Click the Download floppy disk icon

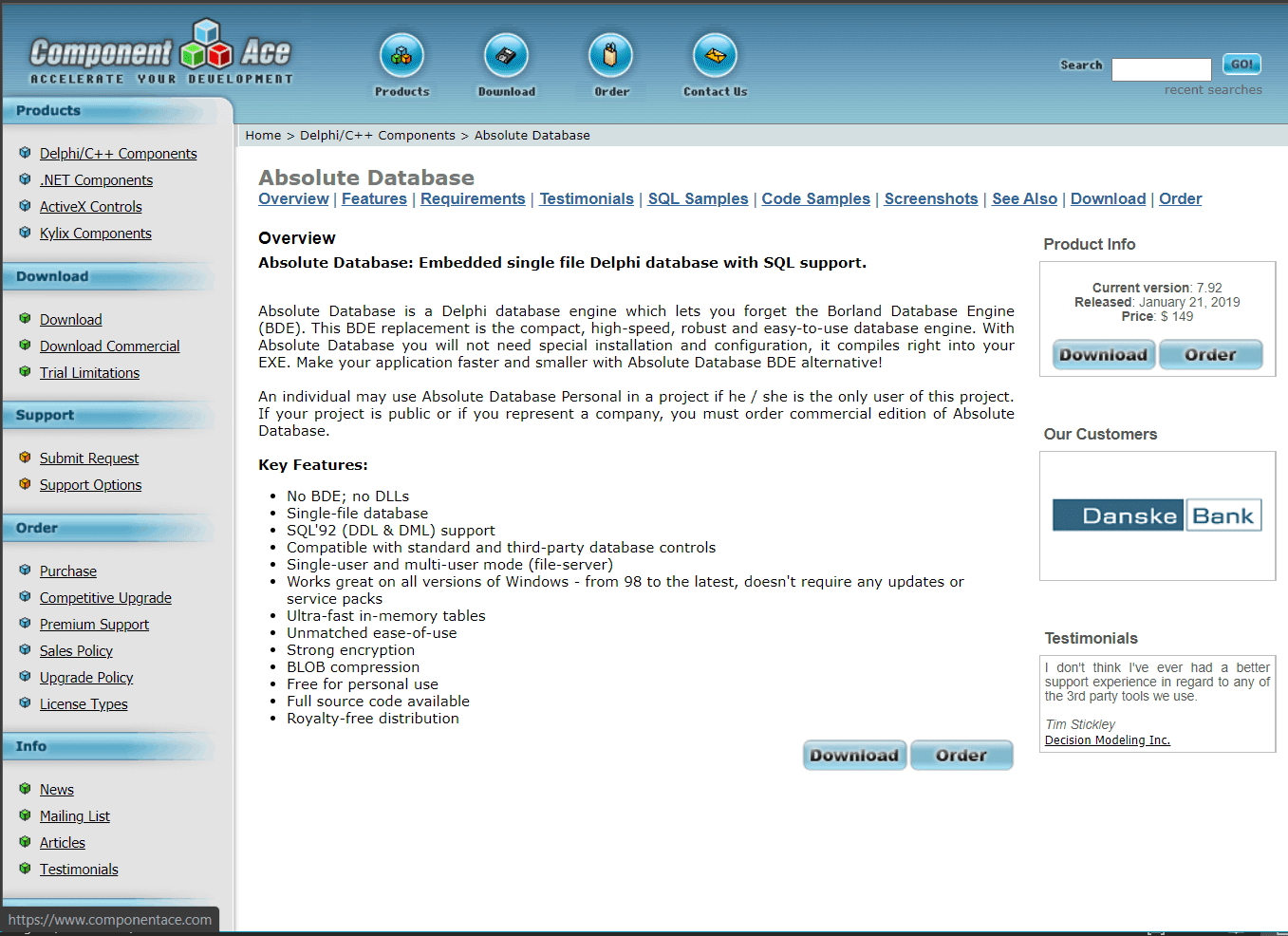click(x=506, y=56)
